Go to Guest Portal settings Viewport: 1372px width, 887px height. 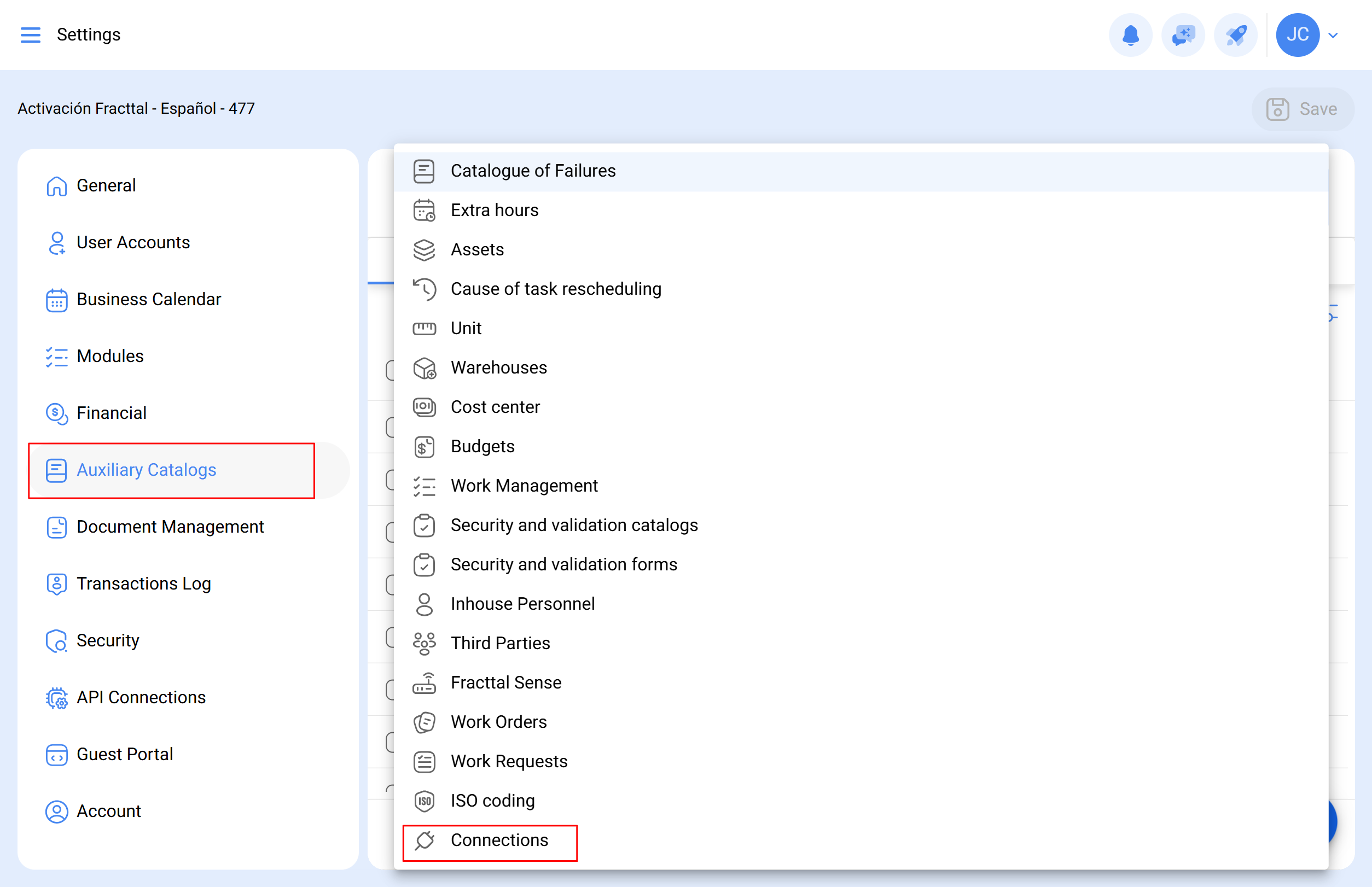click(125, 755)
